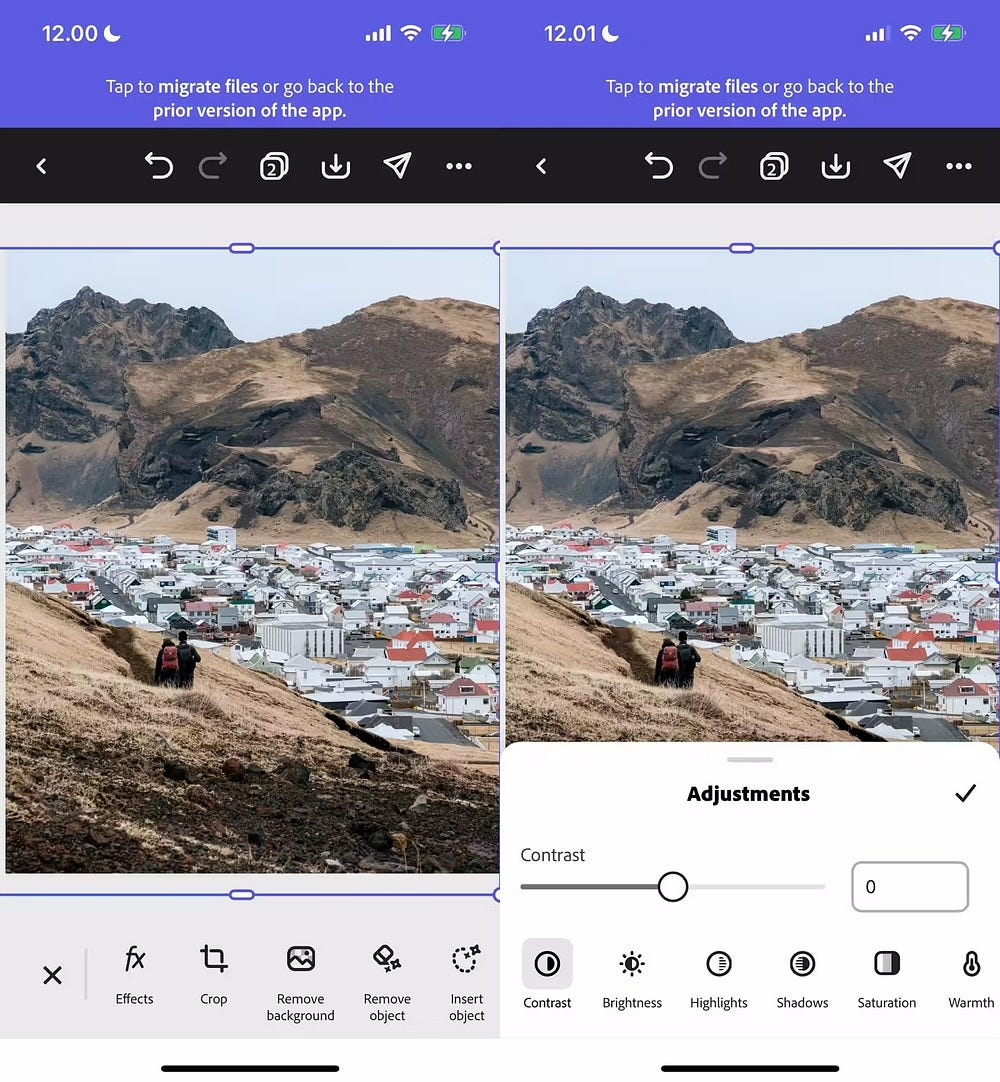Click the Contrast slider handle

pyautogui.click(x=673, y=886)
